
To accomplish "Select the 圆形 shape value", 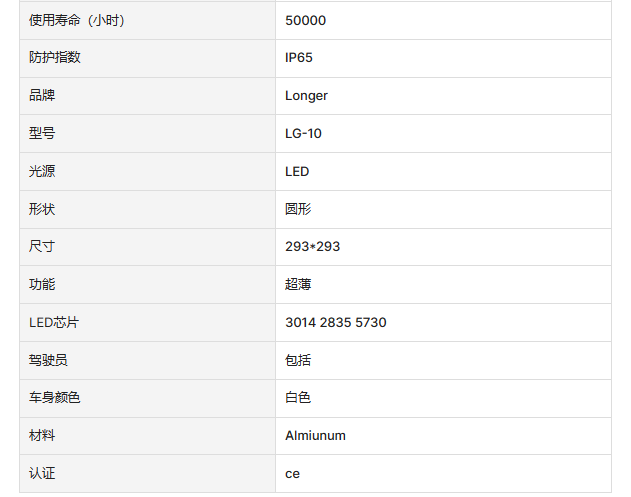I will pos(298,209).
